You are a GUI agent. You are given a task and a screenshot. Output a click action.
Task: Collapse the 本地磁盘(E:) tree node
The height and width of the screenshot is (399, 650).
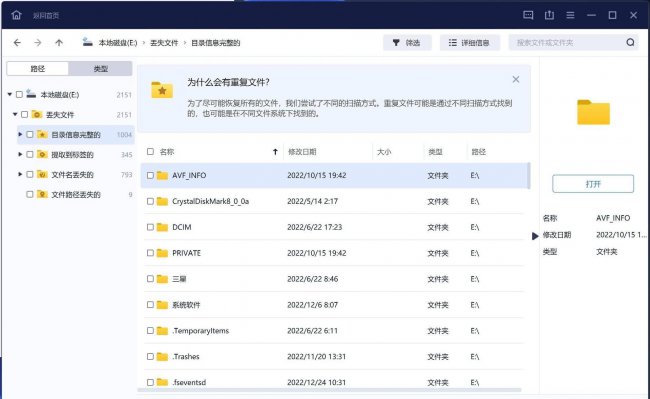(10, 94)
